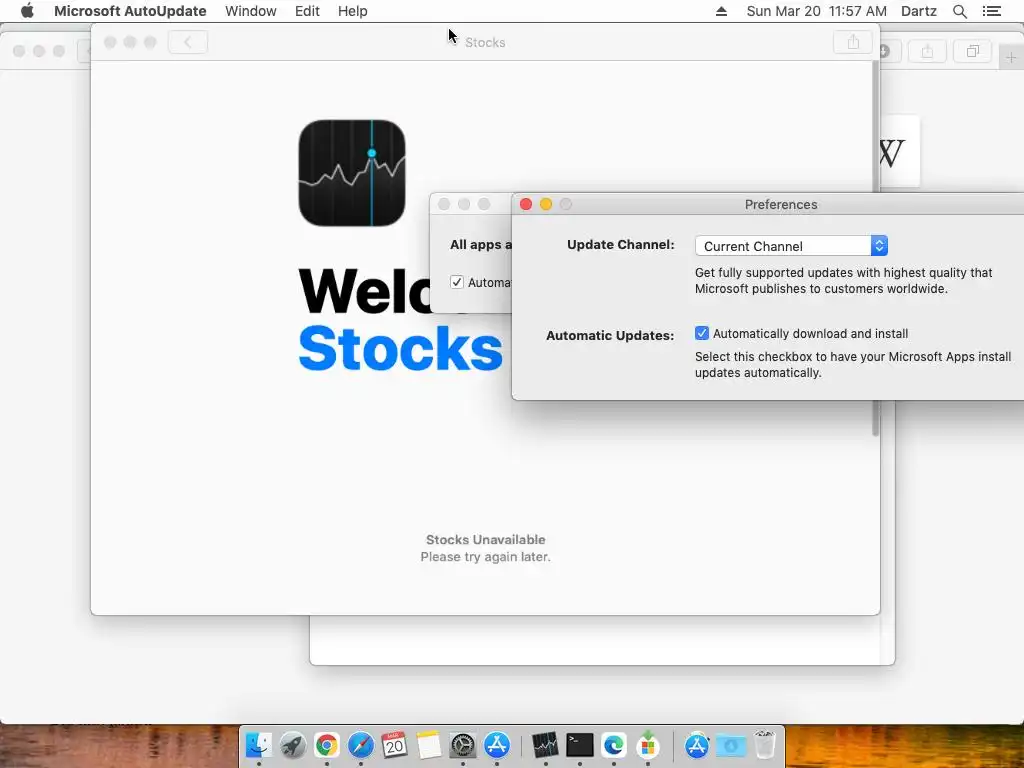The image size is (1024, 768).
Task: Click the 'Automatic Updates:' label
Action: tap(610, 335)
